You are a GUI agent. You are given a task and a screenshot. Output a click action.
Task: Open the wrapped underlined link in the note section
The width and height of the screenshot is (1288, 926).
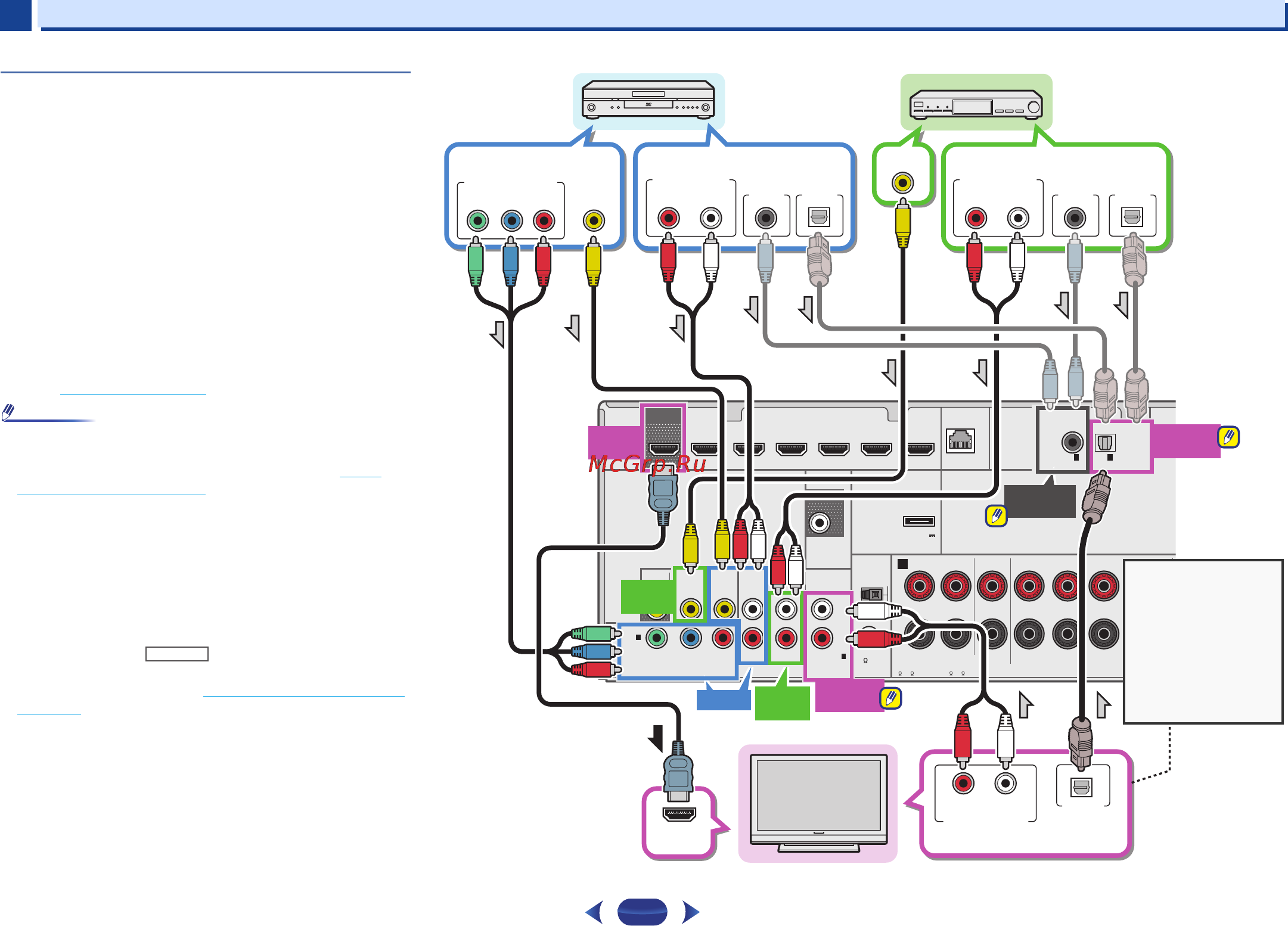tap(111, 494)
